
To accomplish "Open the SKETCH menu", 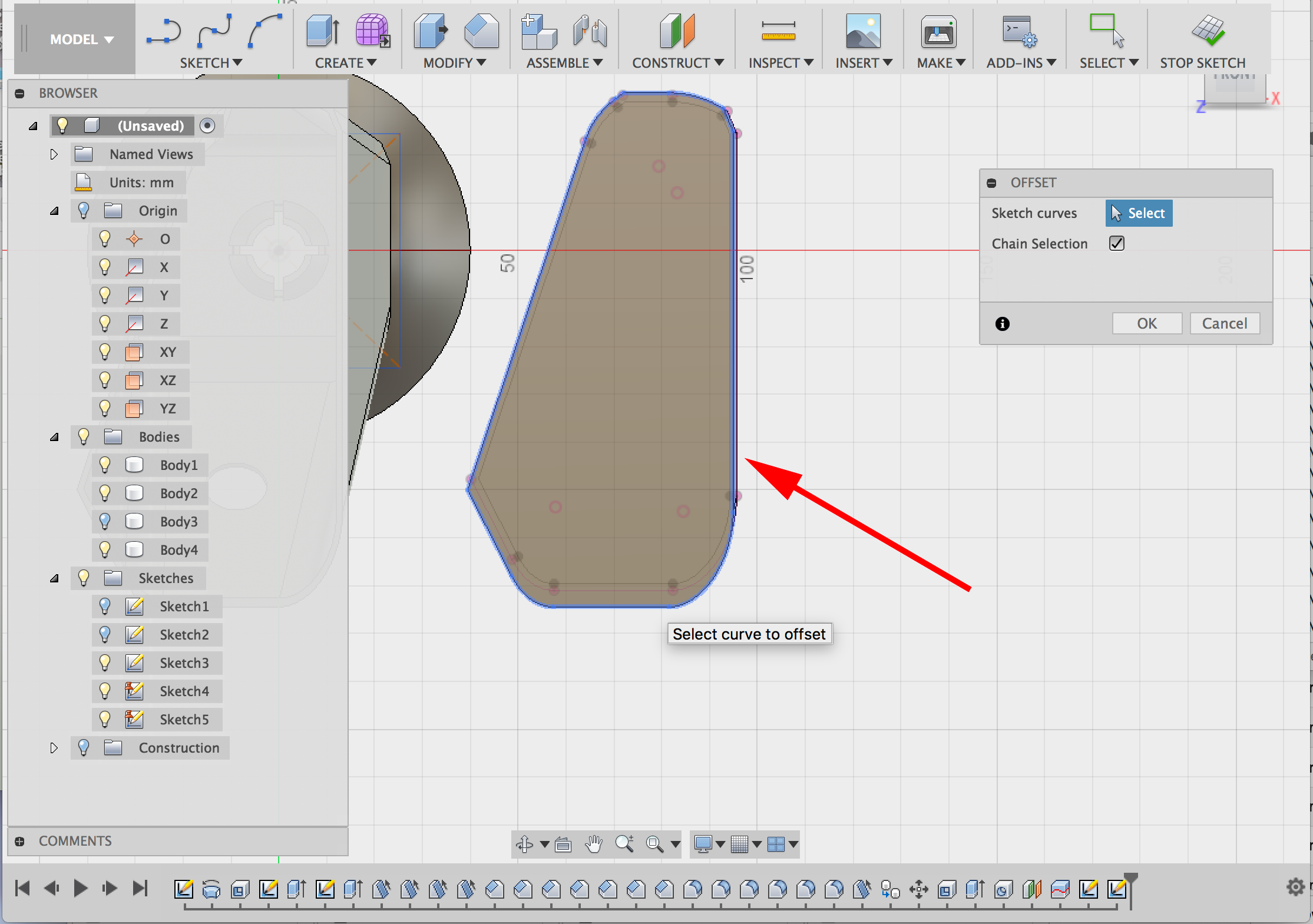I will (x=211, y=62).
